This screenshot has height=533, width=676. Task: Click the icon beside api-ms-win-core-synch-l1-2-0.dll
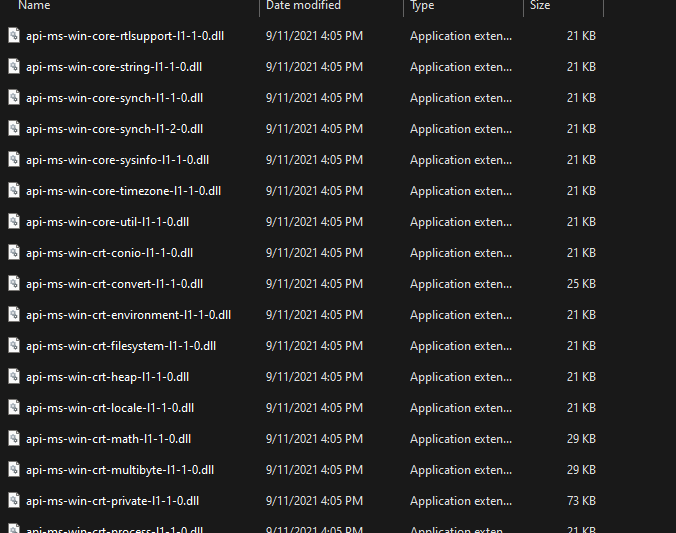tap(14, 129)
